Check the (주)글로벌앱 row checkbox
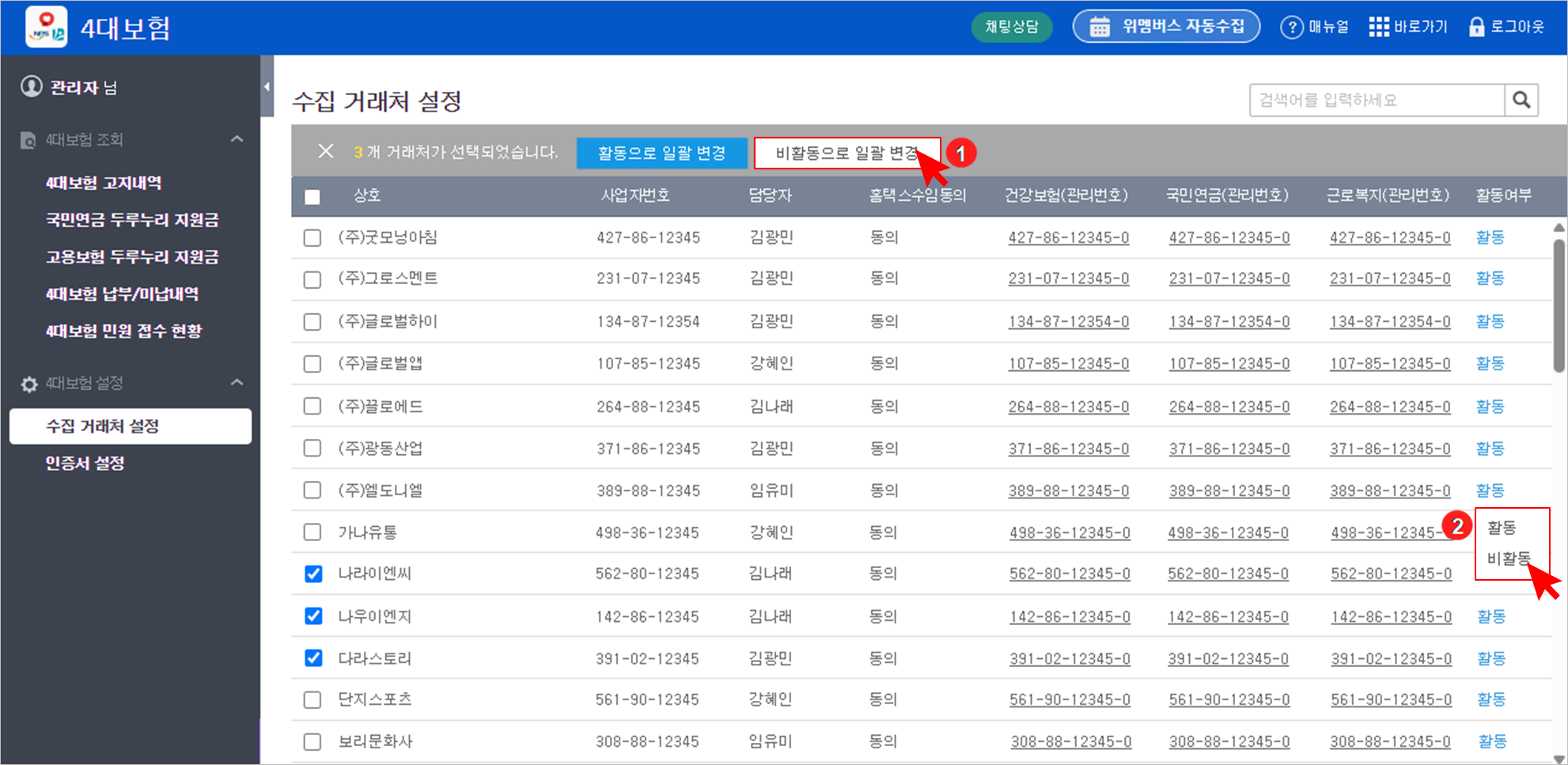Screen dimensions: 1568x765 [312, 364]
